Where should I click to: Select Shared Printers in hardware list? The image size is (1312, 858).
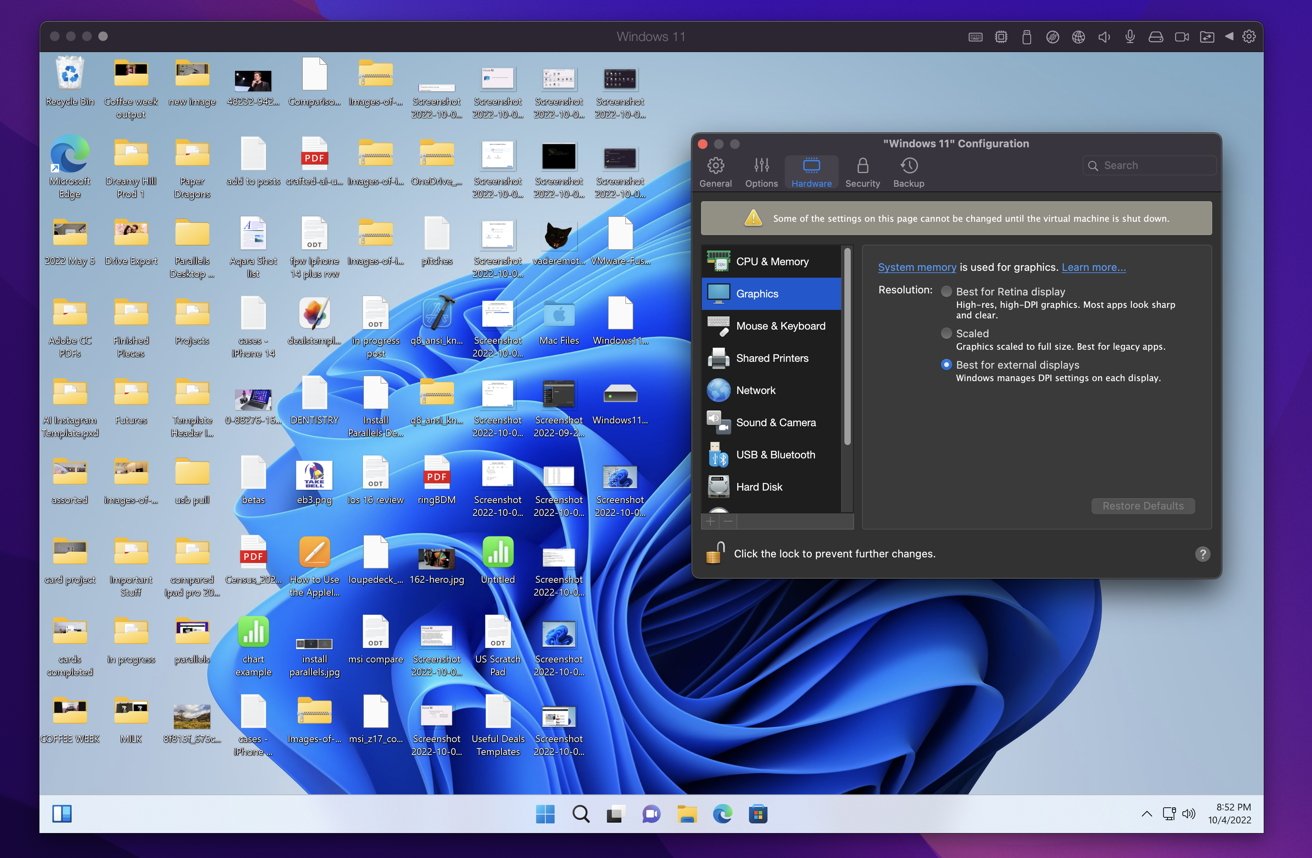coord(772,358)
